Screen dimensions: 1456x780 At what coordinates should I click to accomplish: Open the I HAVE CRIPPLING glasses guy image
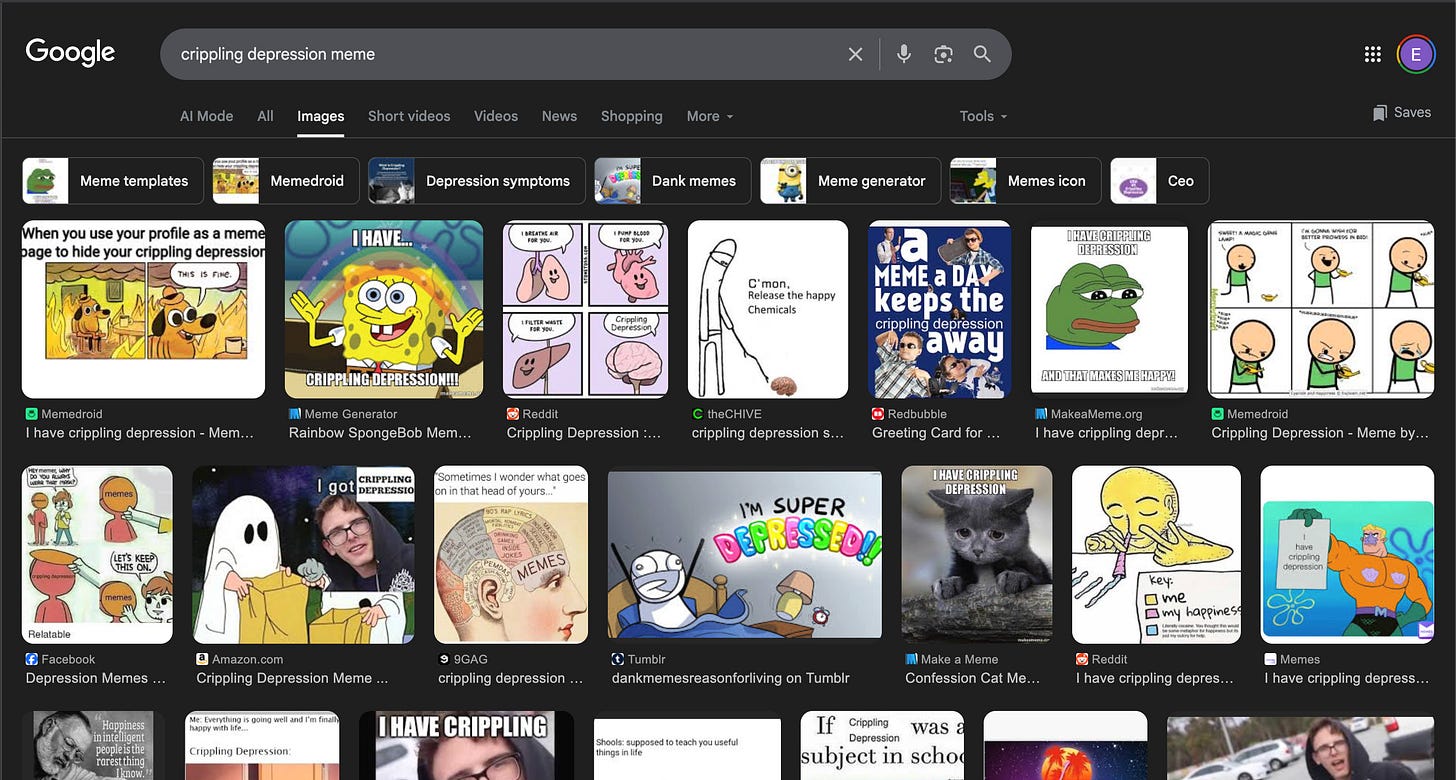tap(466, 745)
